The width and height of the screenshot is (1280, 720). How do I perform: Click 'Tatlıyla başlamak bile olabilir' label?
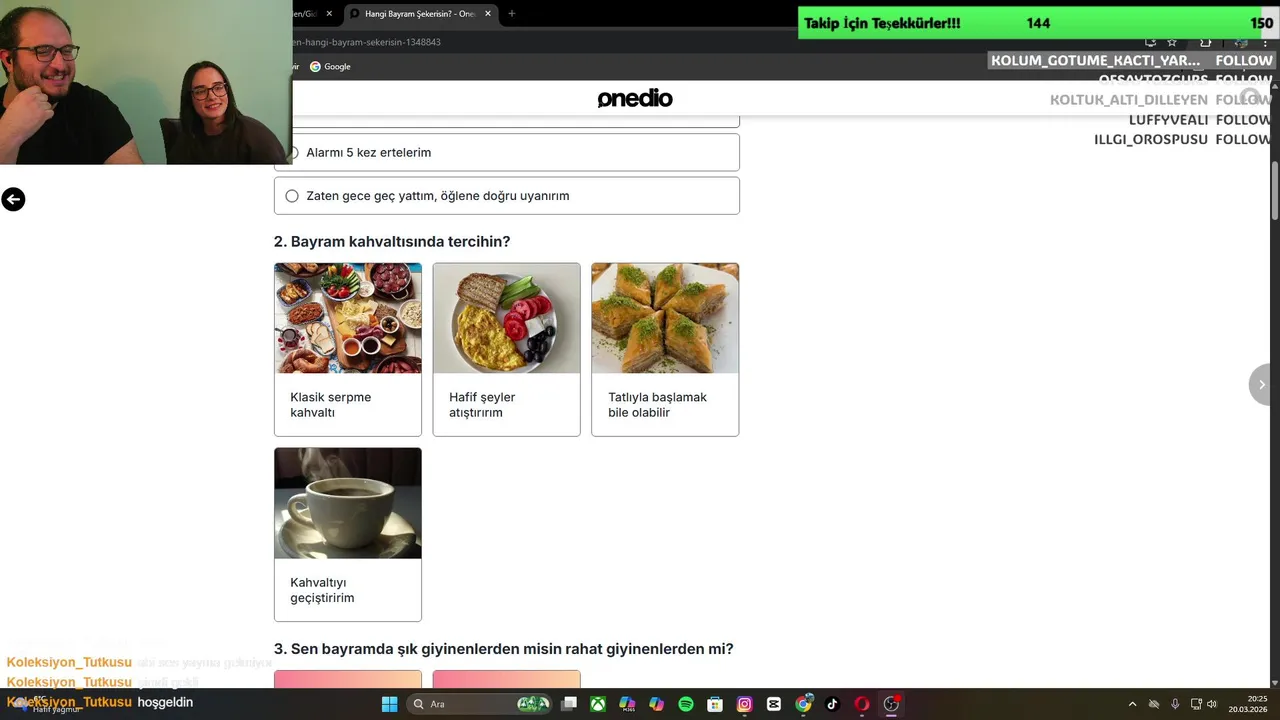(657, 405)
